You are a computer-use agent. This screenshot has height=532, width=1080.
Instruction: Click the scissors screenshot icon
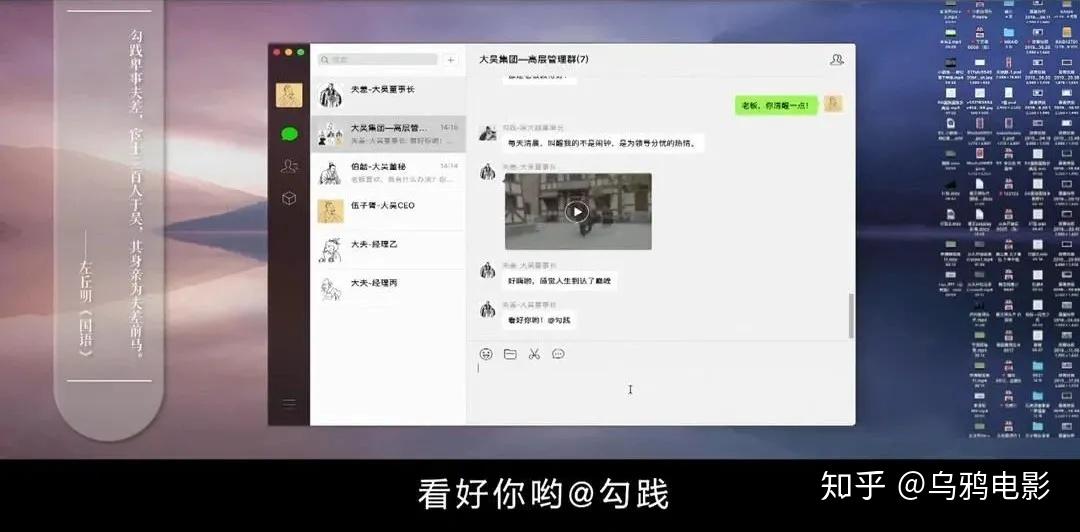coord(534,354)
